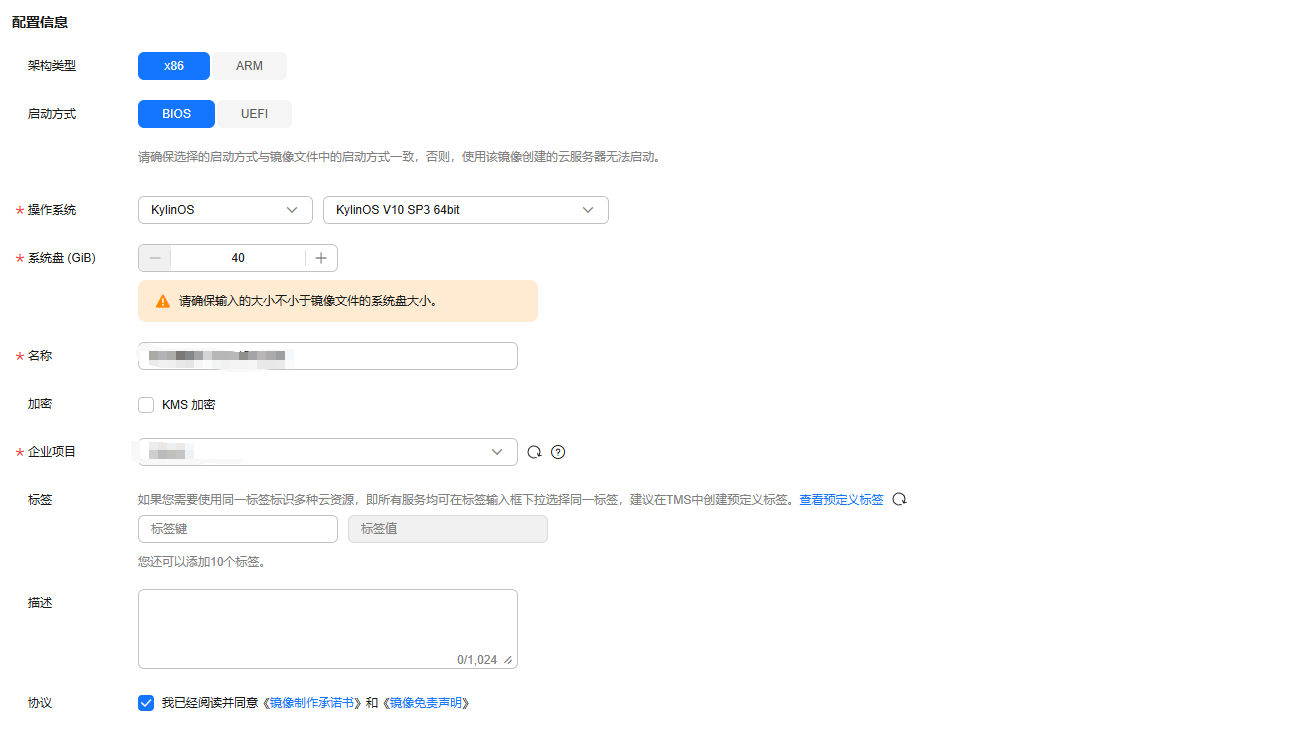
Task: Click the 查看预定义标签 link
Action: click(840, 499)
